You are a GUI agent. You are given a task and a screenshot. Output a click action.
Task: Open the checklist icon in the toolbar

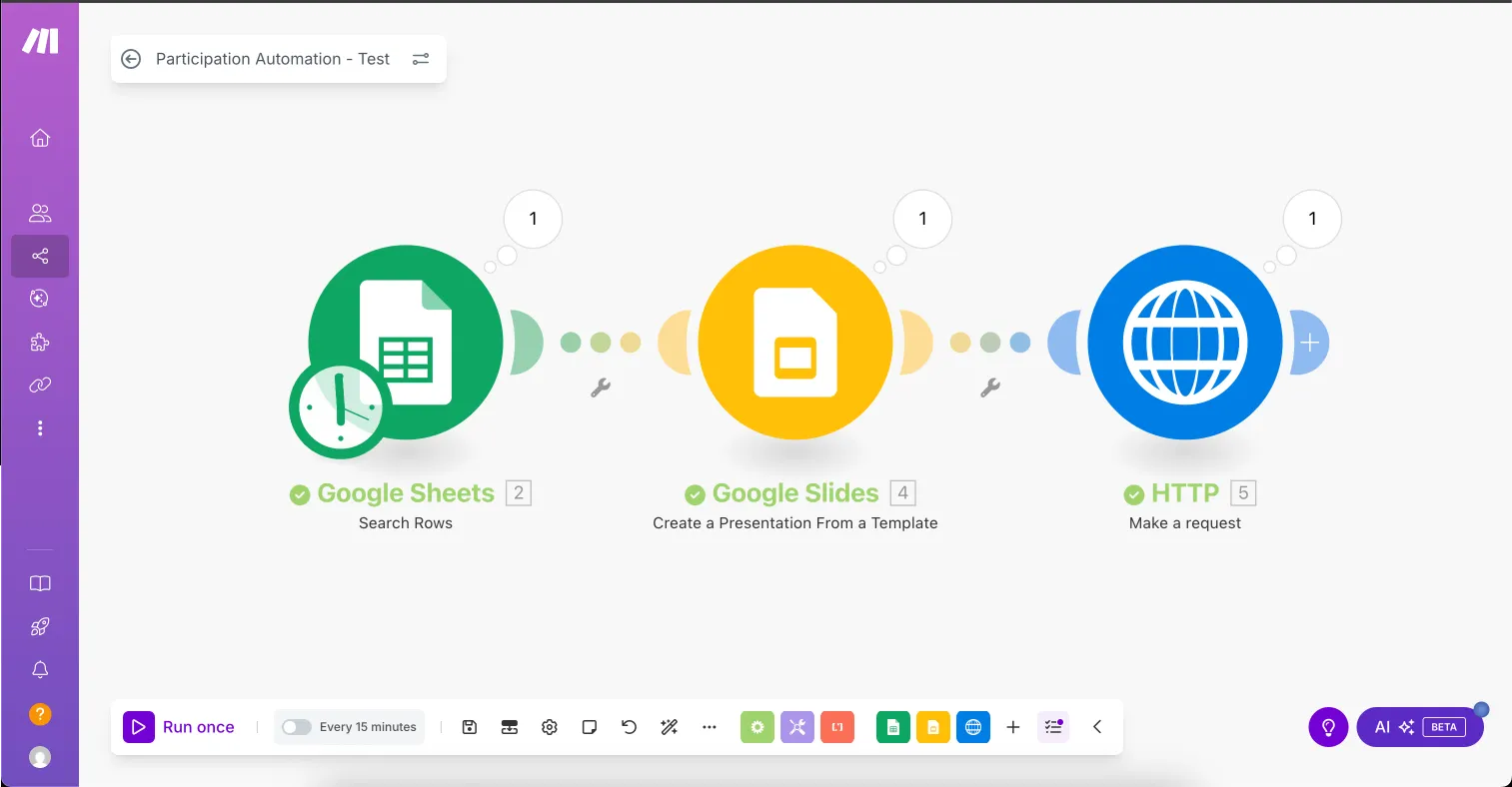[x=1053, y=727]
